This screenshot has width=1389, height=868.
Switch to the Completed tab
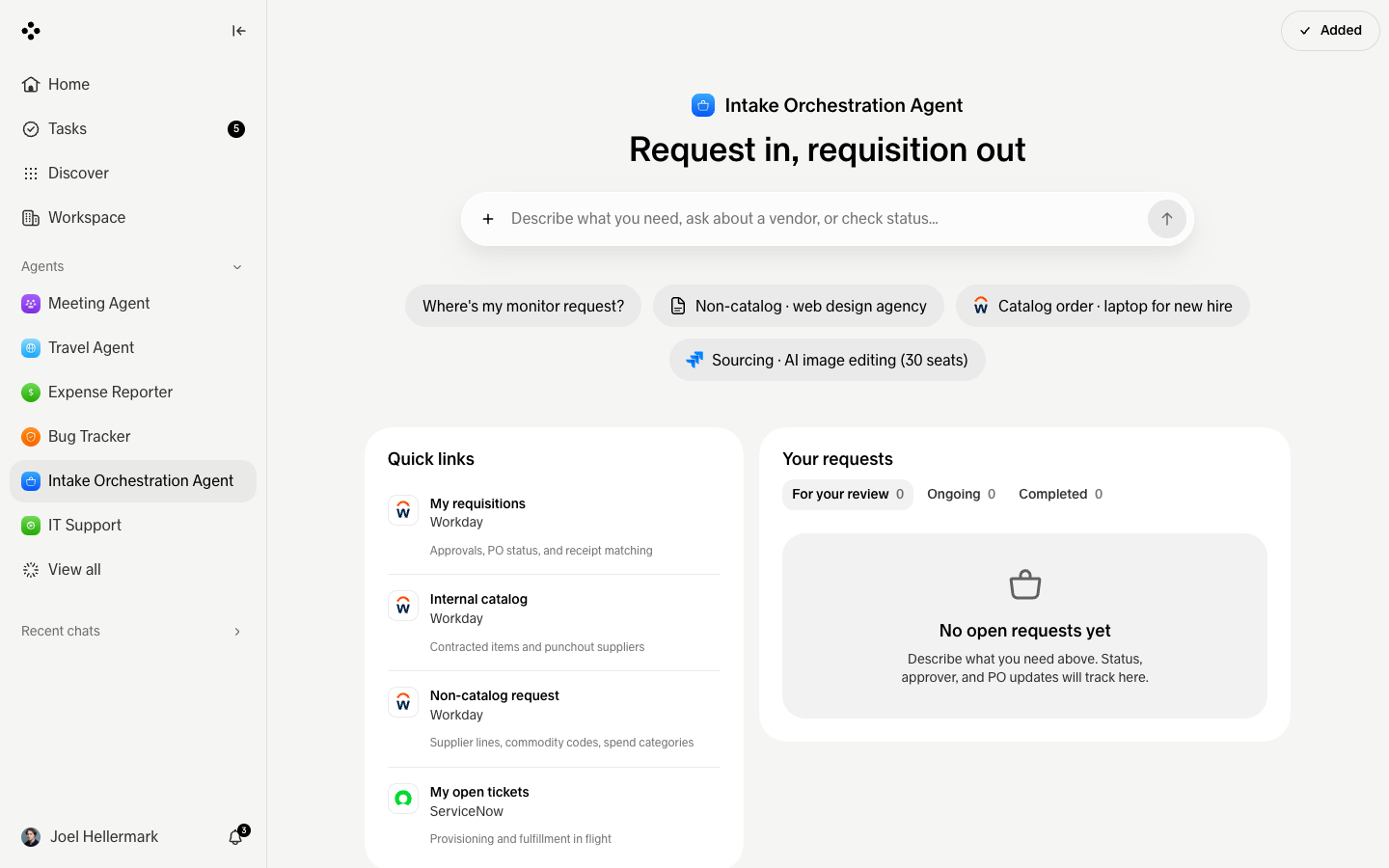click(x=1060, y=494)
